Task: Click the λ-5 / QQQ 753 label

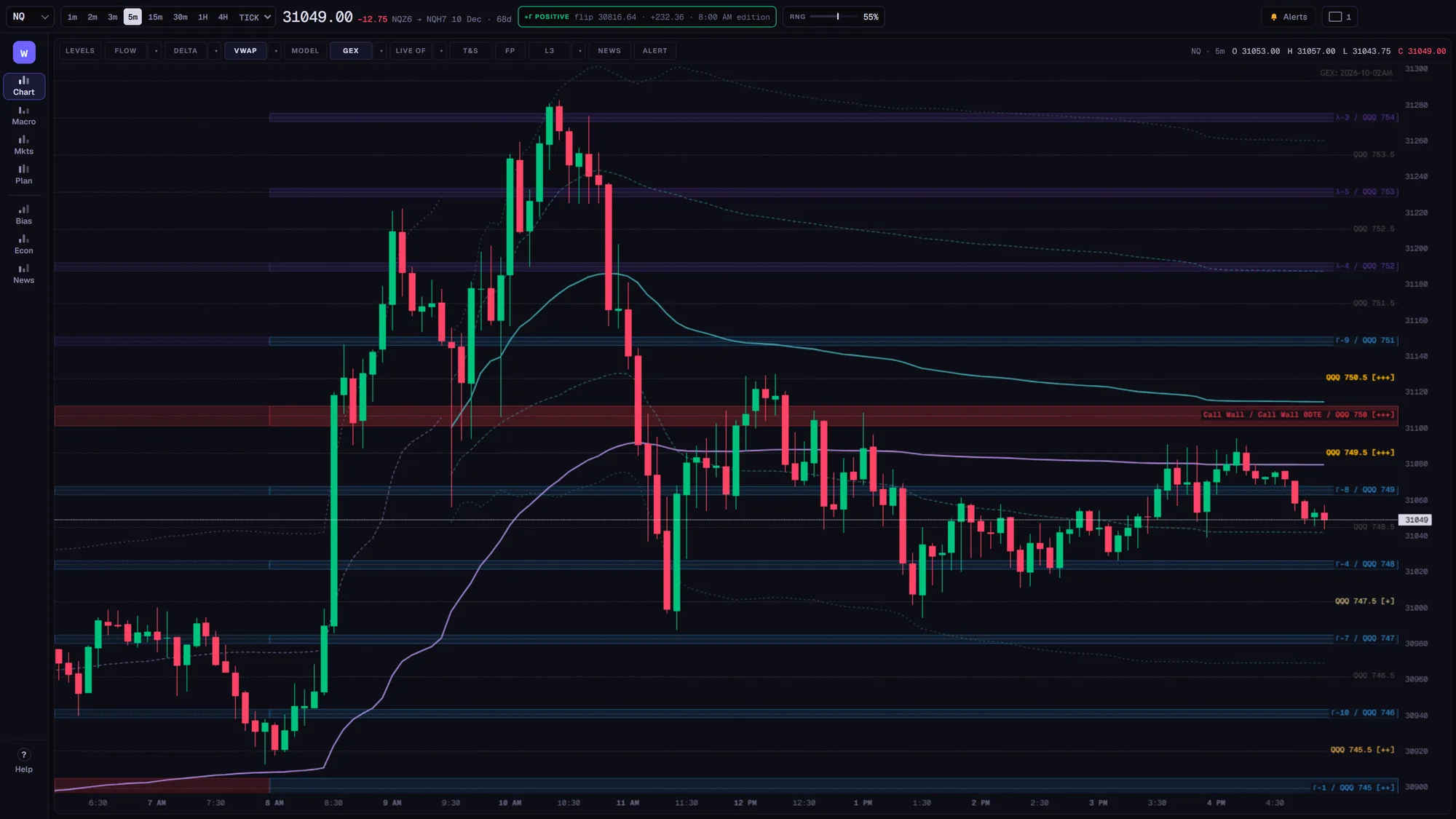Action: [x=1365, y=192]
